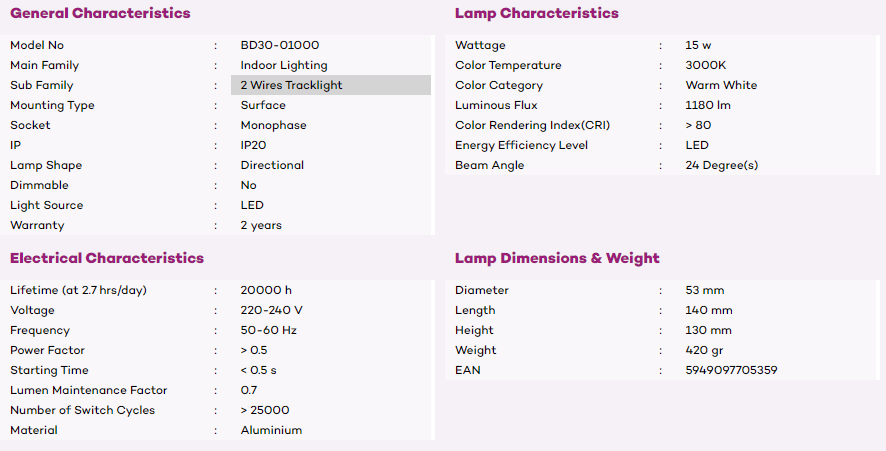This screenshot has width=886, height=451.
Task: Click the Lamp Dimensions & Weight heading
Action: point(557,258)
